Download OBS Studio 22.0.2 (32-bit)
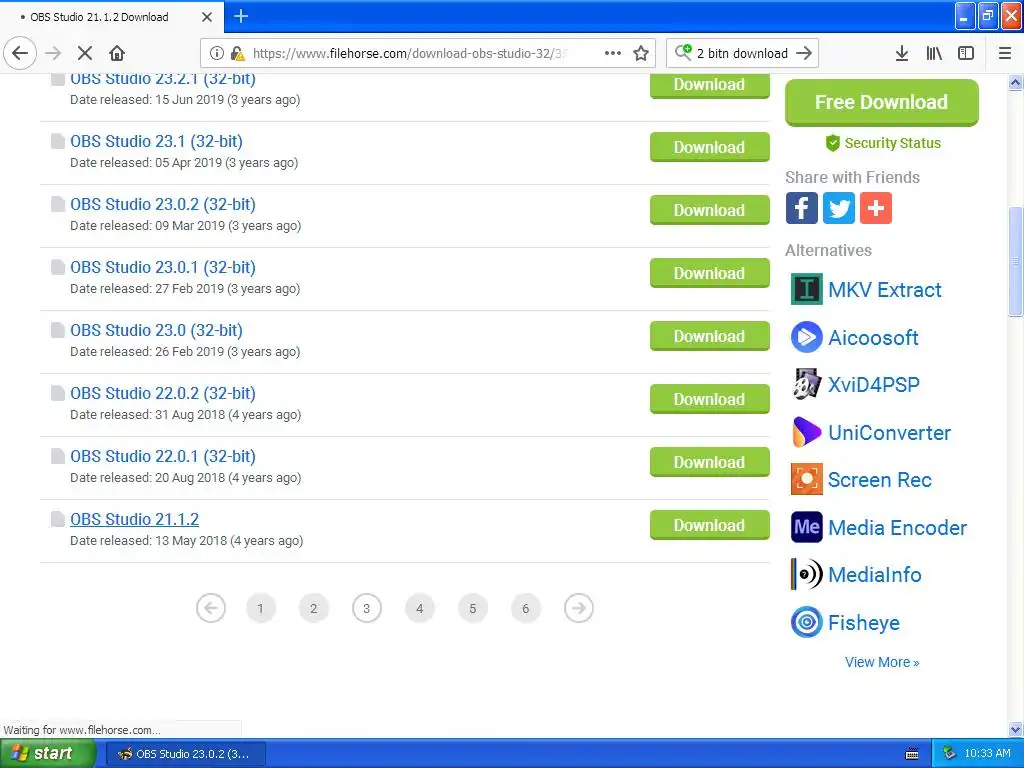 tap(709, 399)
